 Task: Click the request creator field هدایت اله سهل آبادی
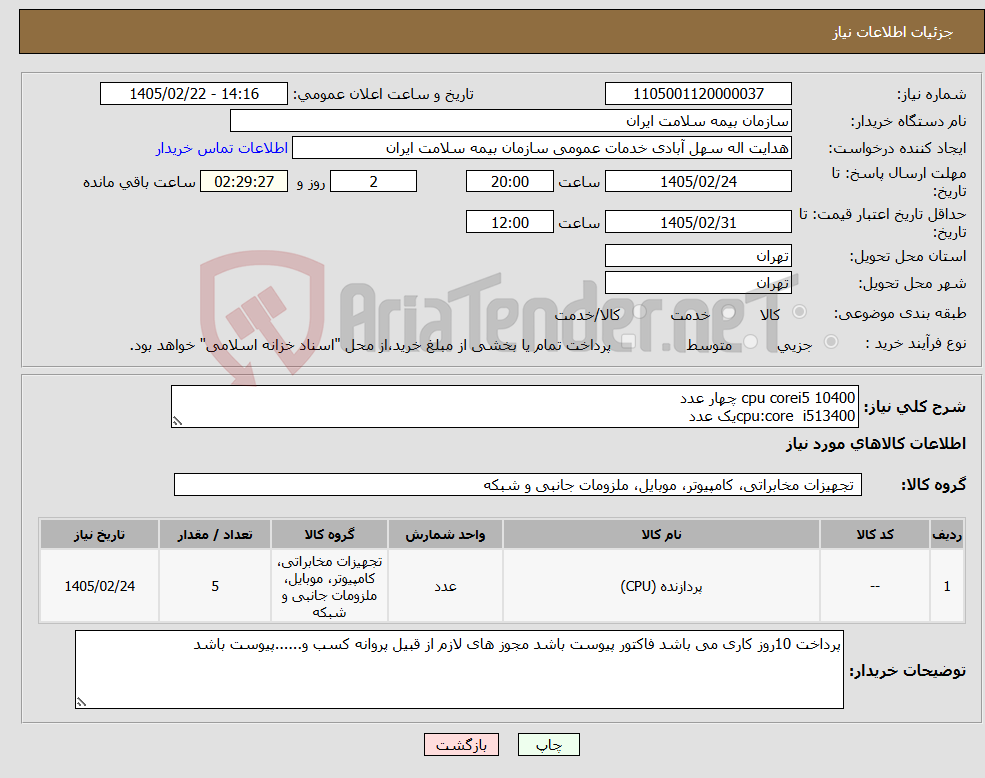[x=541, y=148]
